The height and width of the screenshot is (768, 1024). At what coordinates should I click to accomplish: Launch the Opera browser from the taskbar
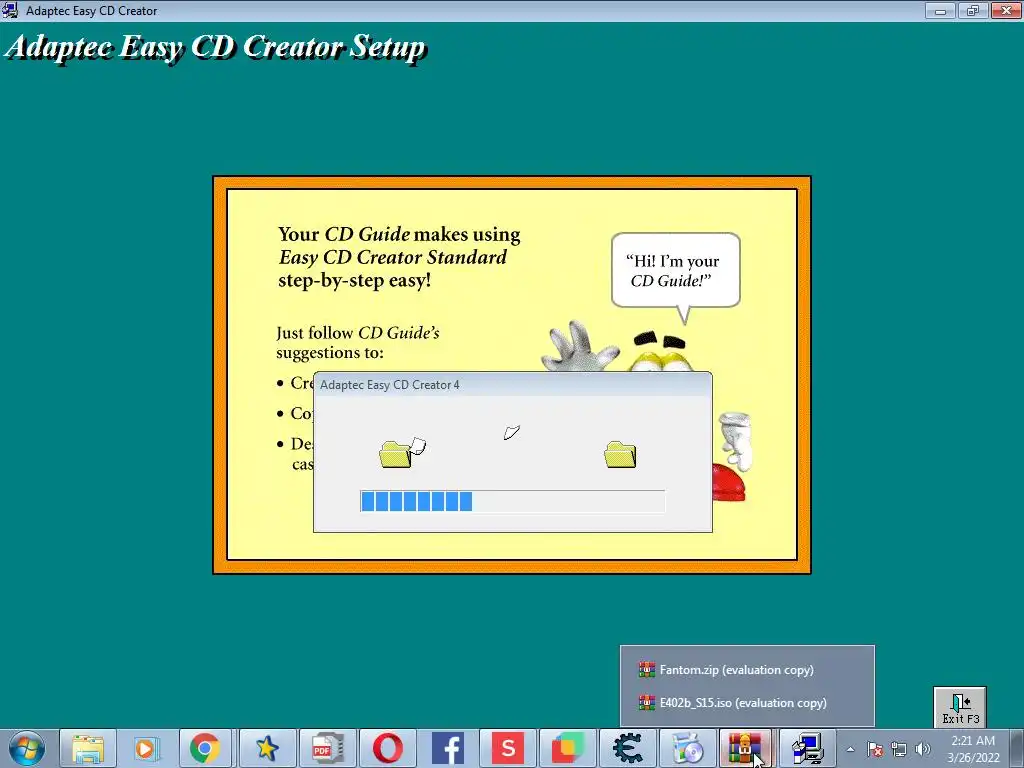(x=387, y=748)
